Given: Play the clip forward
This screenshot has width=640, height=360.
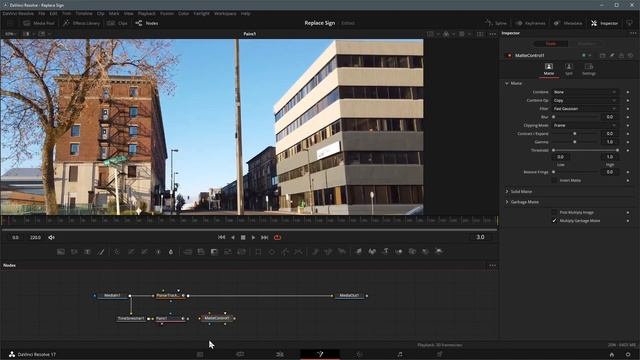Looking at the screenshot, I should [x=253, y=237].
